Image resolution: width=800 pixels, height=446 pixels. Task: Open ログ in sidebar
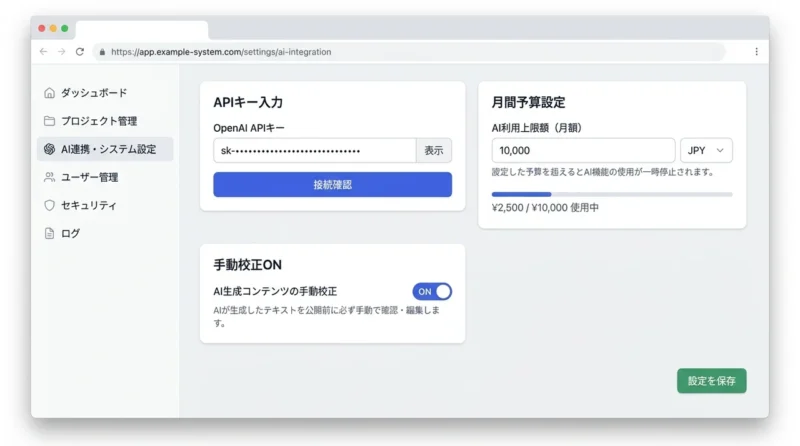pos(105,233)
